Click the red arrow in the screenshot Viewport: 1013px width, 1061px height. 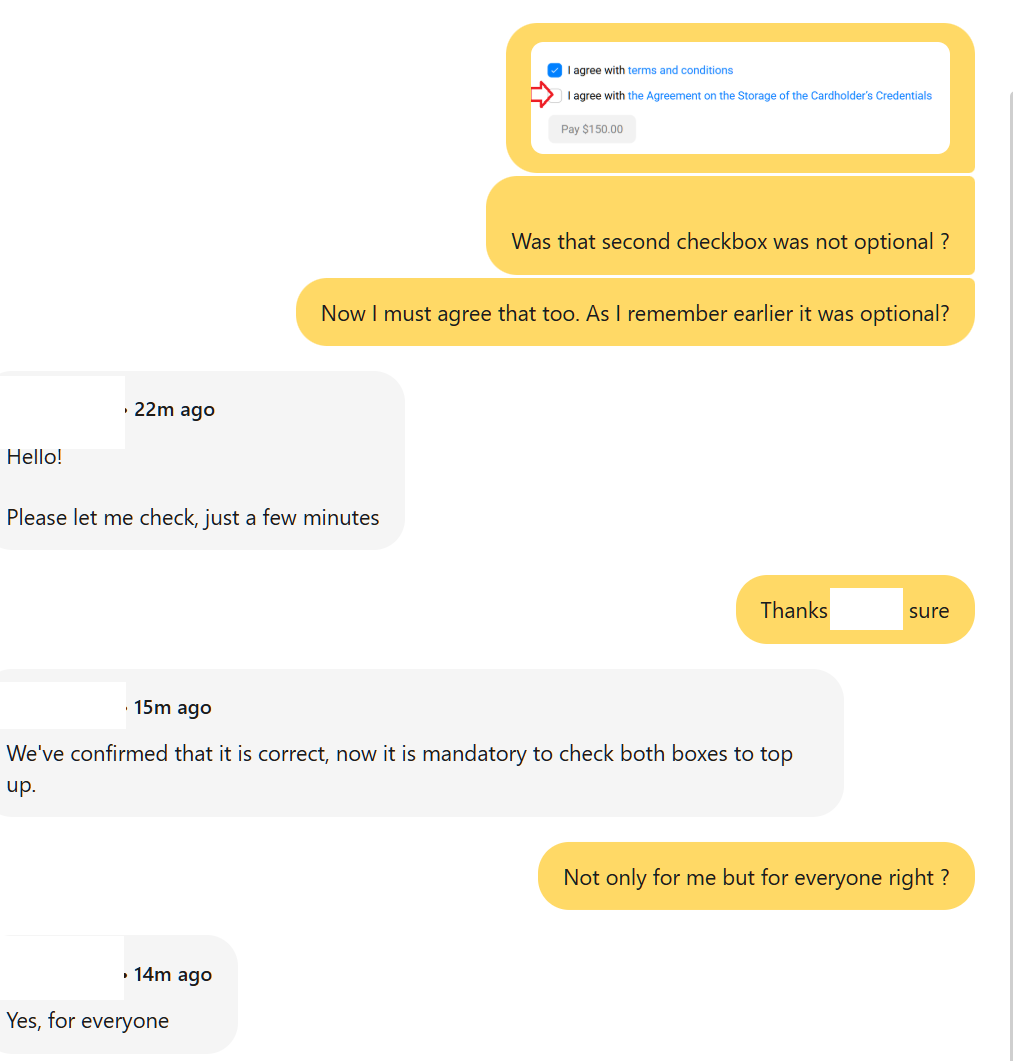542,94
